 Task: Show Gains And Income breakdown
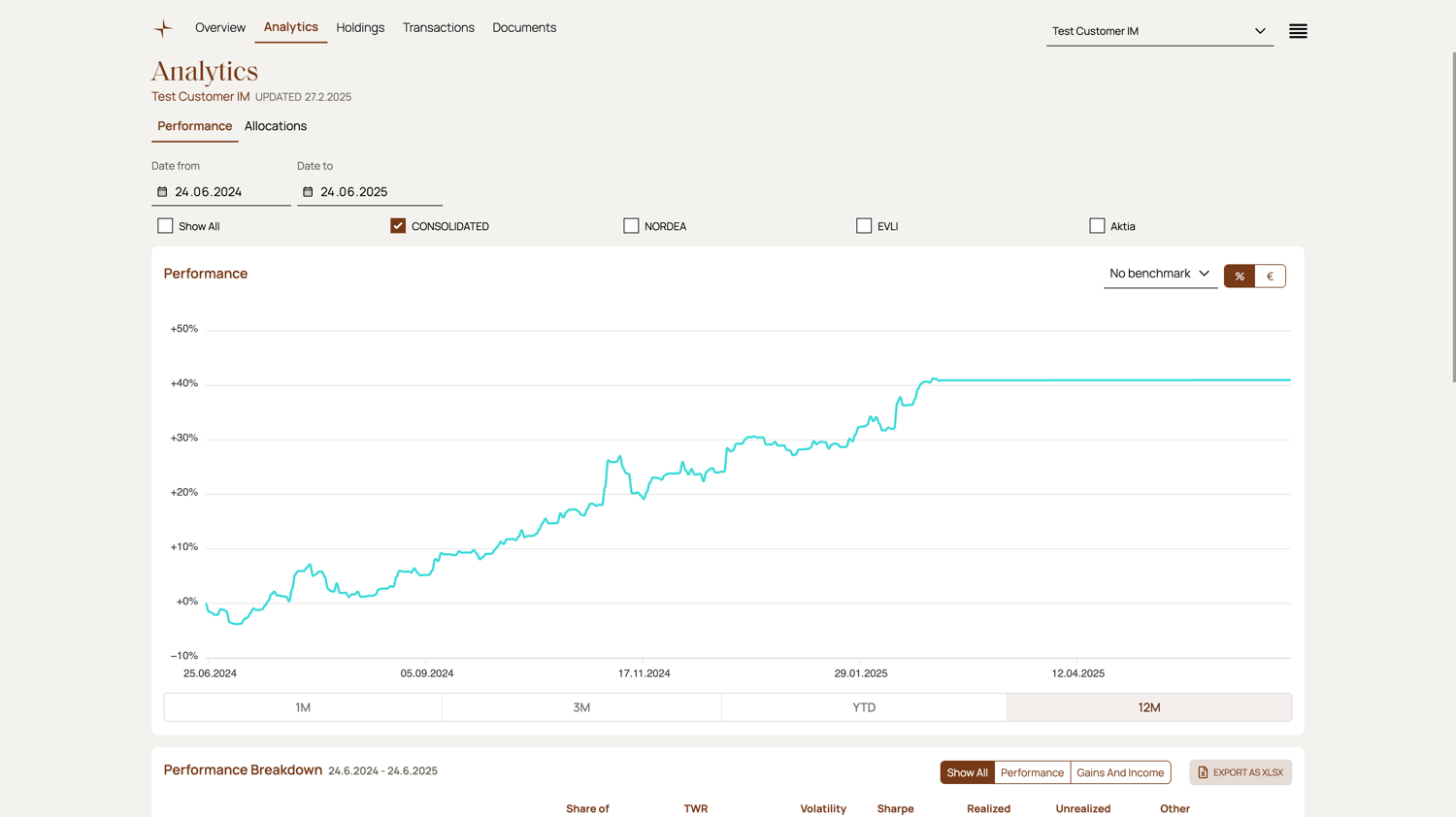pyautogui.click(x=1120, y=772)
